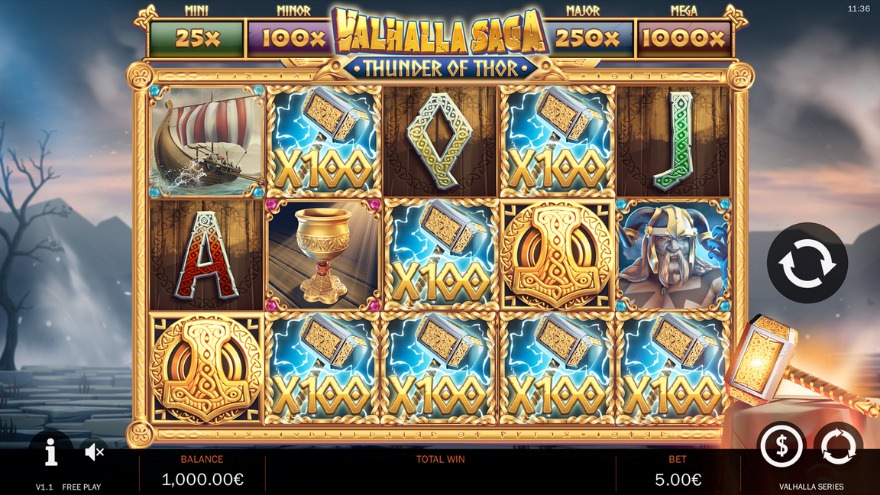Click the Mini 25x jackpot badge
Viewport: 880px width, 495px height.
(x=196, y=38)
